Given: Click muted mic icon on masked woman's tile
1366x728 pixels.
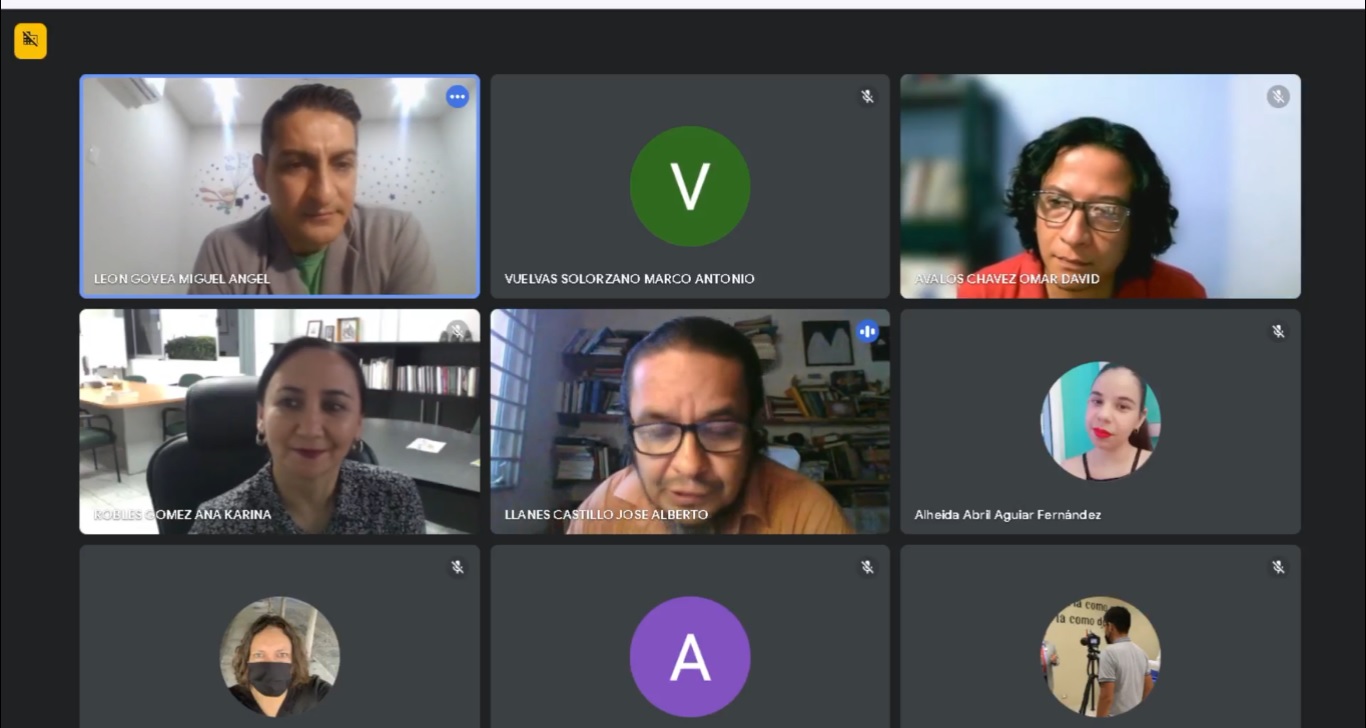Looking at the screenshot, I should 457,567.
